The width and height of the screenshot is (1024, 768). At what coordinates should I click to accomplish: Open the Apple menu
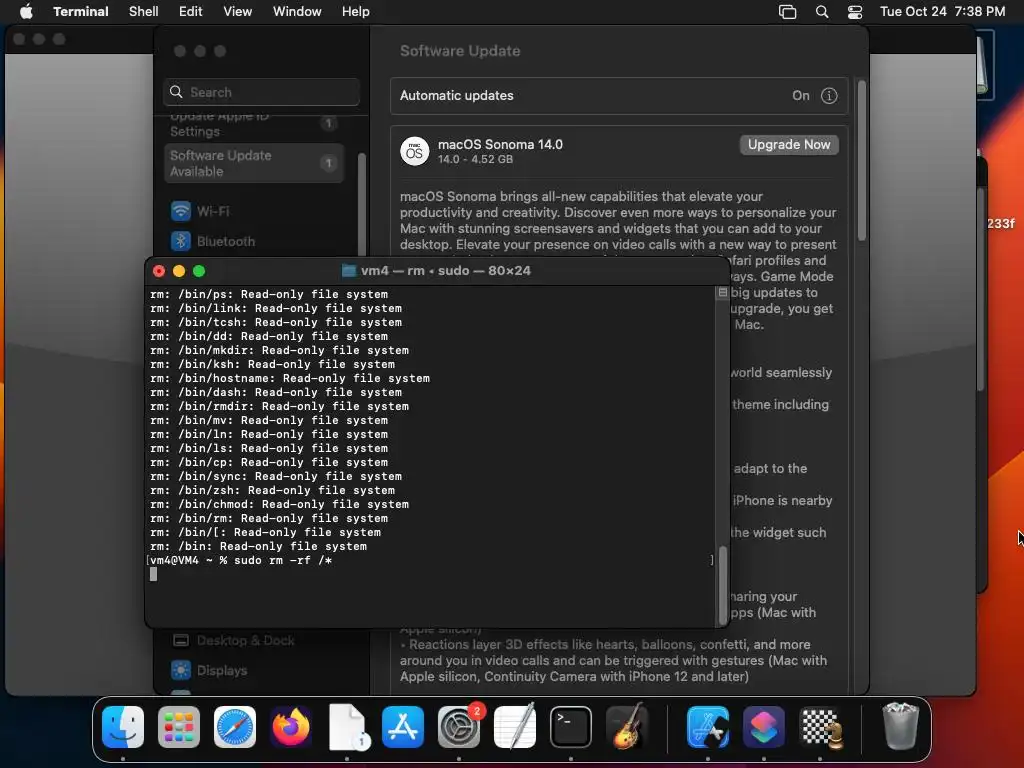point(26,11)
